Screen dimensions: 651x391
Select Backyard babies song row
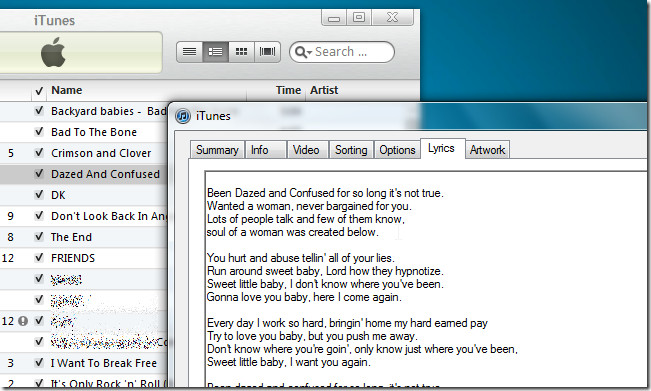click(109, 111)
